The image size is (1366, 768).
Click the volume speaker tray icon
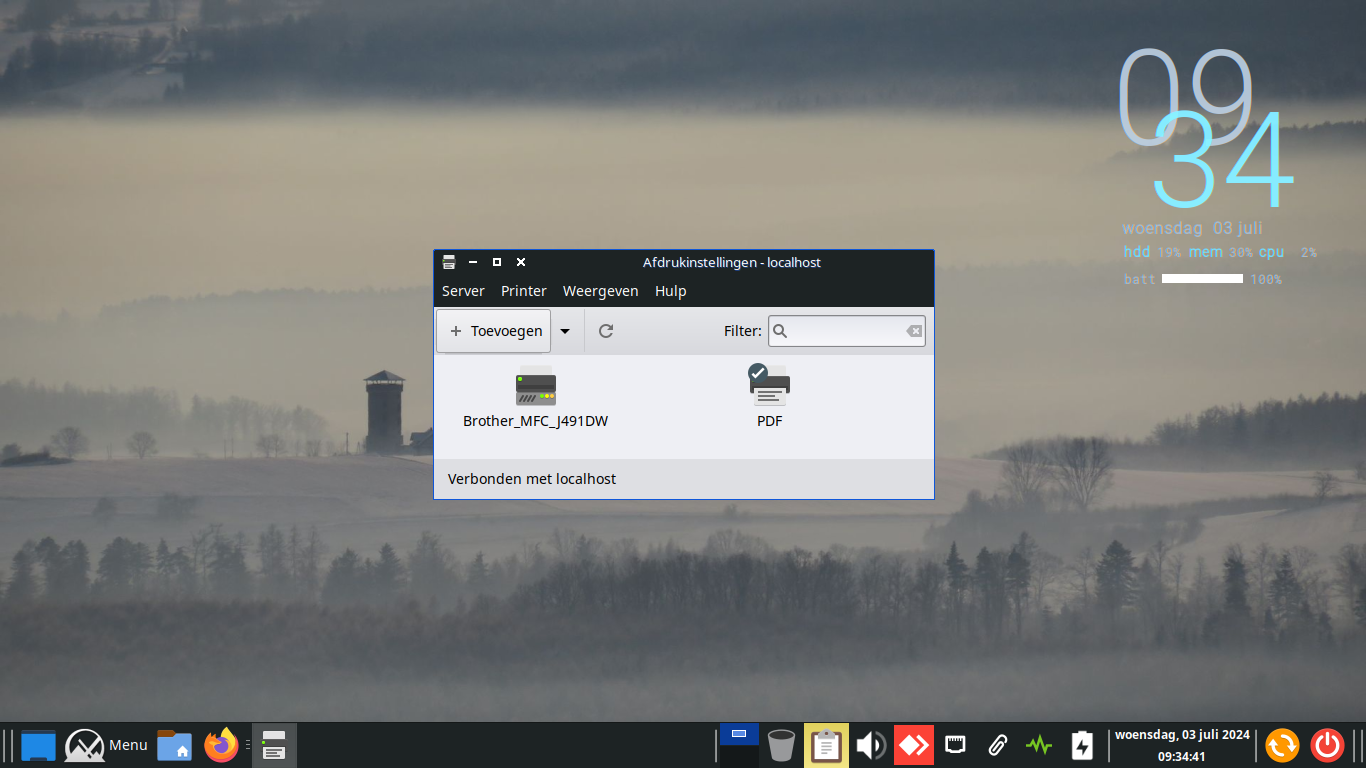pos(870,745)
